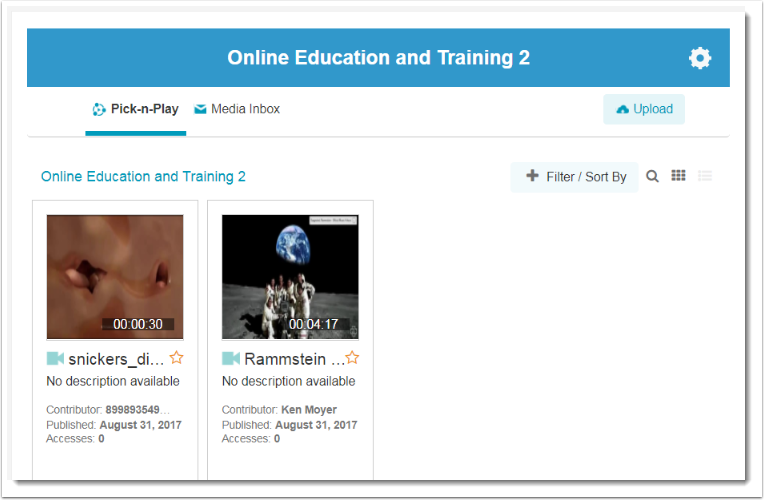Select contributor name Ken Moyer
This screenshot has width=764, height=500.
pos(309,410)
